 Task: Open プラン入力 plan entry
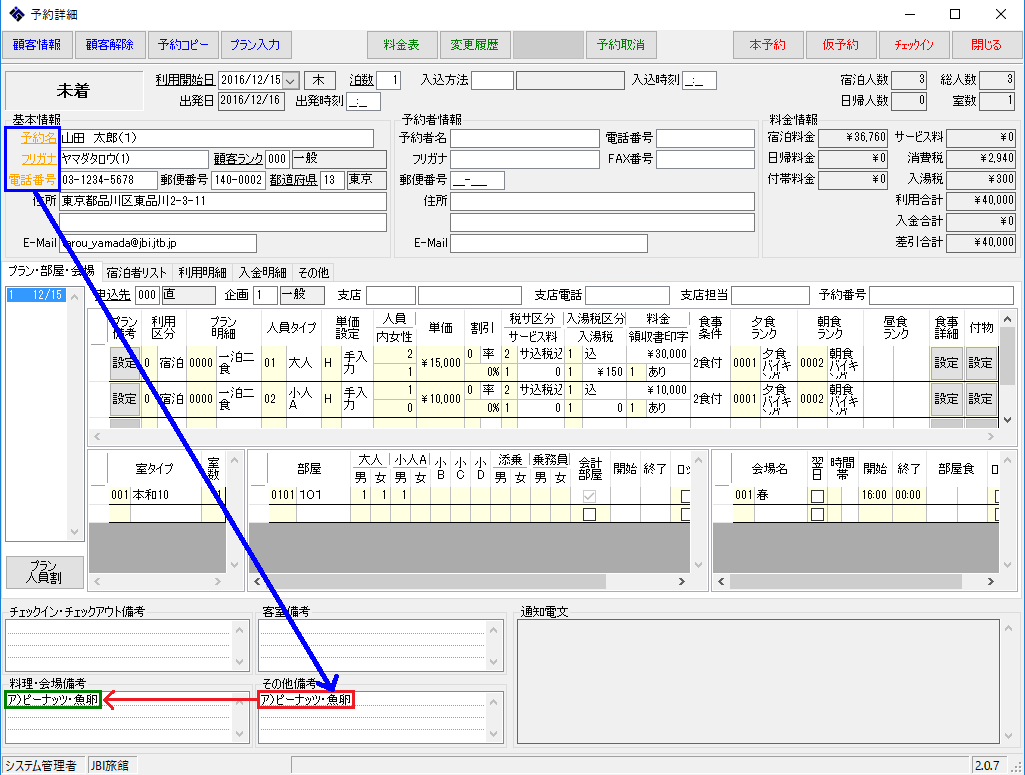[x=255, y=45]
